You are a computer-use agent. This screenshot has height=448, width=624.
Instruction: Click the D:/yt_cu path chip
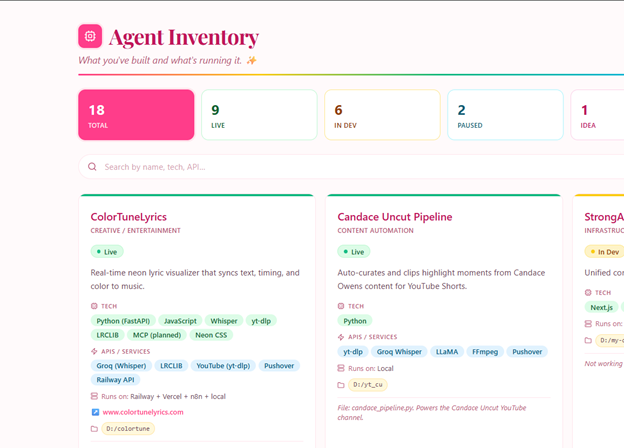pos(368,385)
